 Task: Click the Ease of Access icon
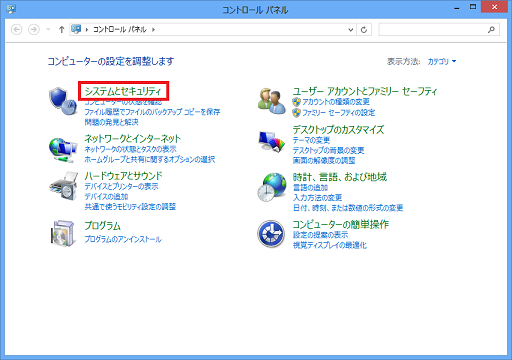(x=271, y=234)
